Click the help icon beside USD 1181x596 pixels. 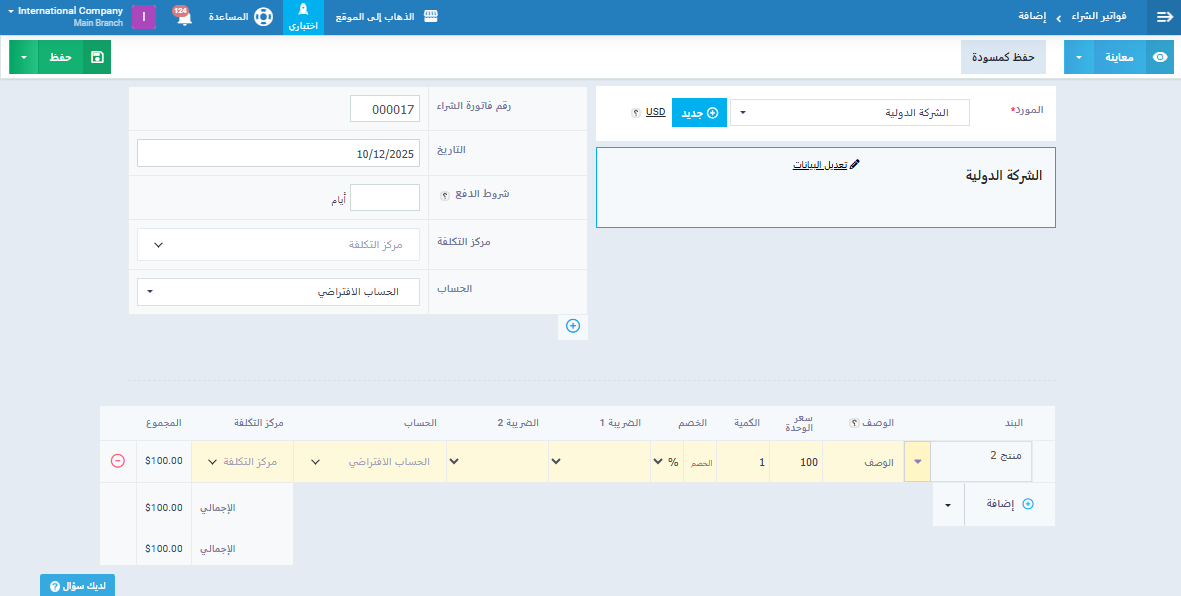(636, 113)
